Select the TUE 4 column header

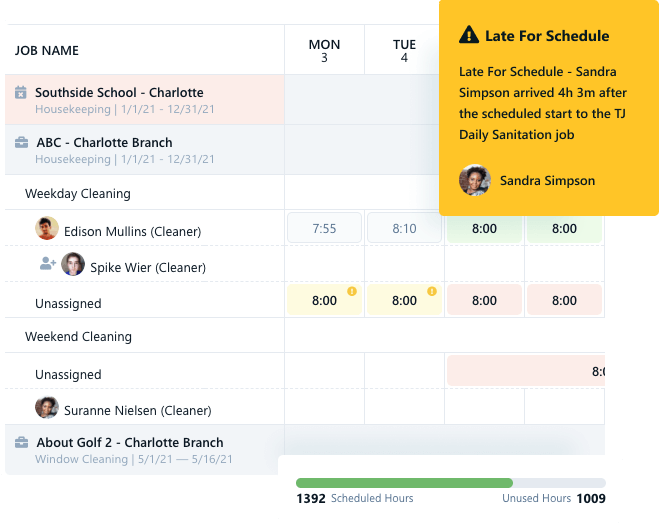point(404,51)
